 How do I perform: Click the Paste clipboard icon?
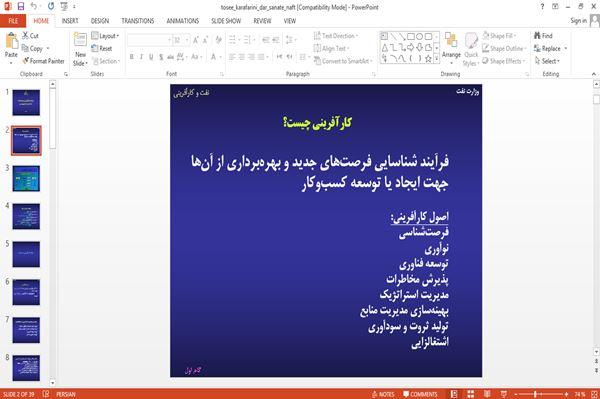[x=11, y=41]
